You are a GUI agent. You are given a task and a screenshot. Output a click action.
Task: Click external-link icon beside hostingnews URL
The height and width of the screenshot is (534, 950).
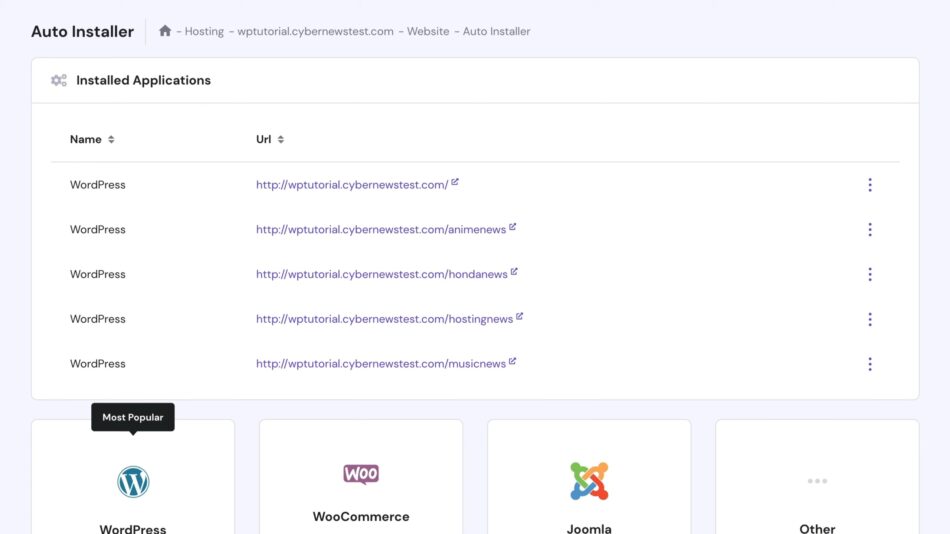(x=519, y=316)
